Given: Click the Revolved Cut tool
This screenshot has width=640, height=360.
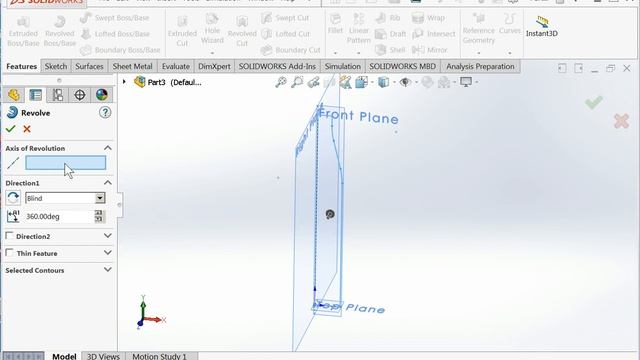Looking at the screenshot, I should pos(242,31).
